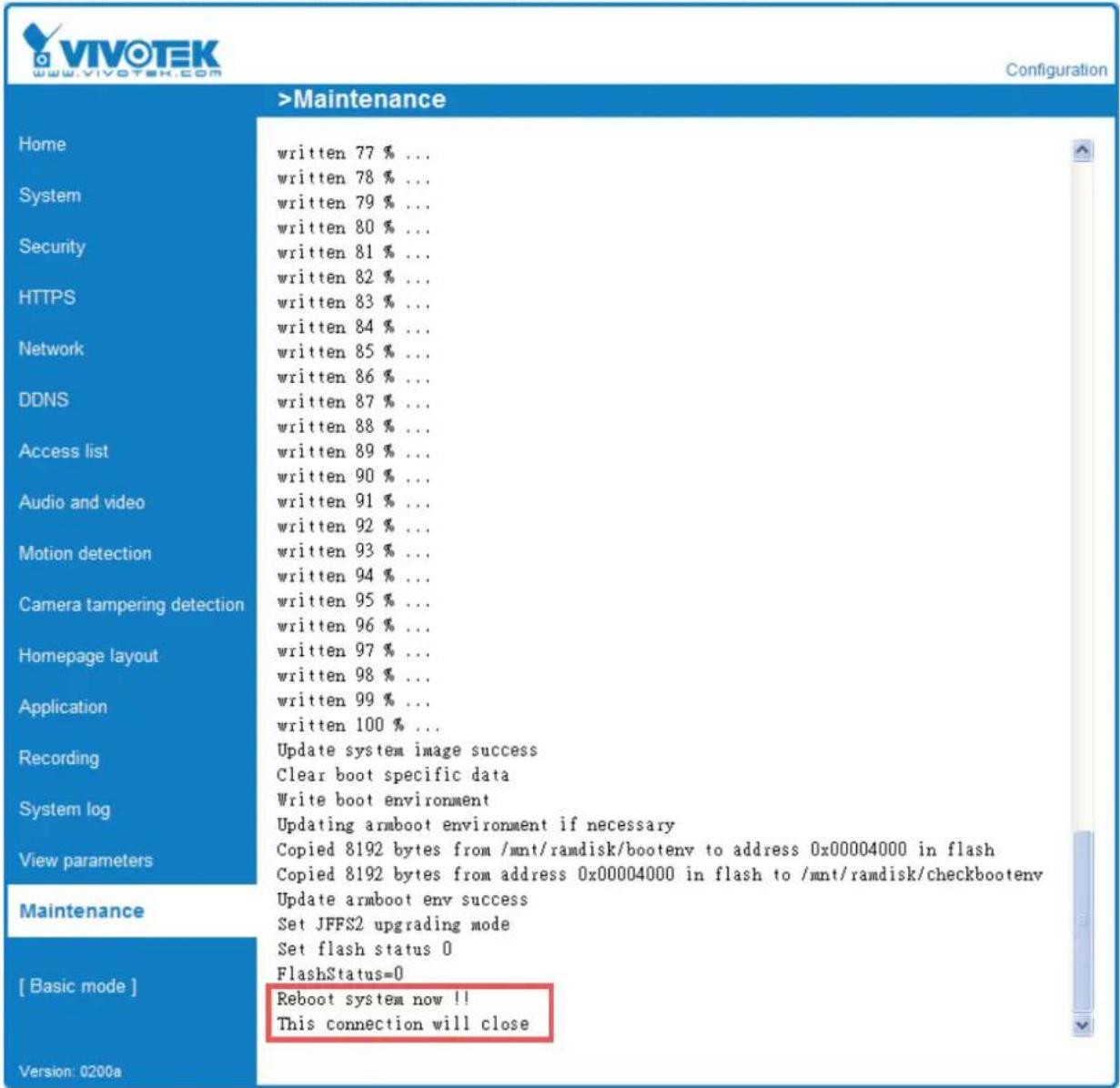Open the Application page

click(63, 706)
